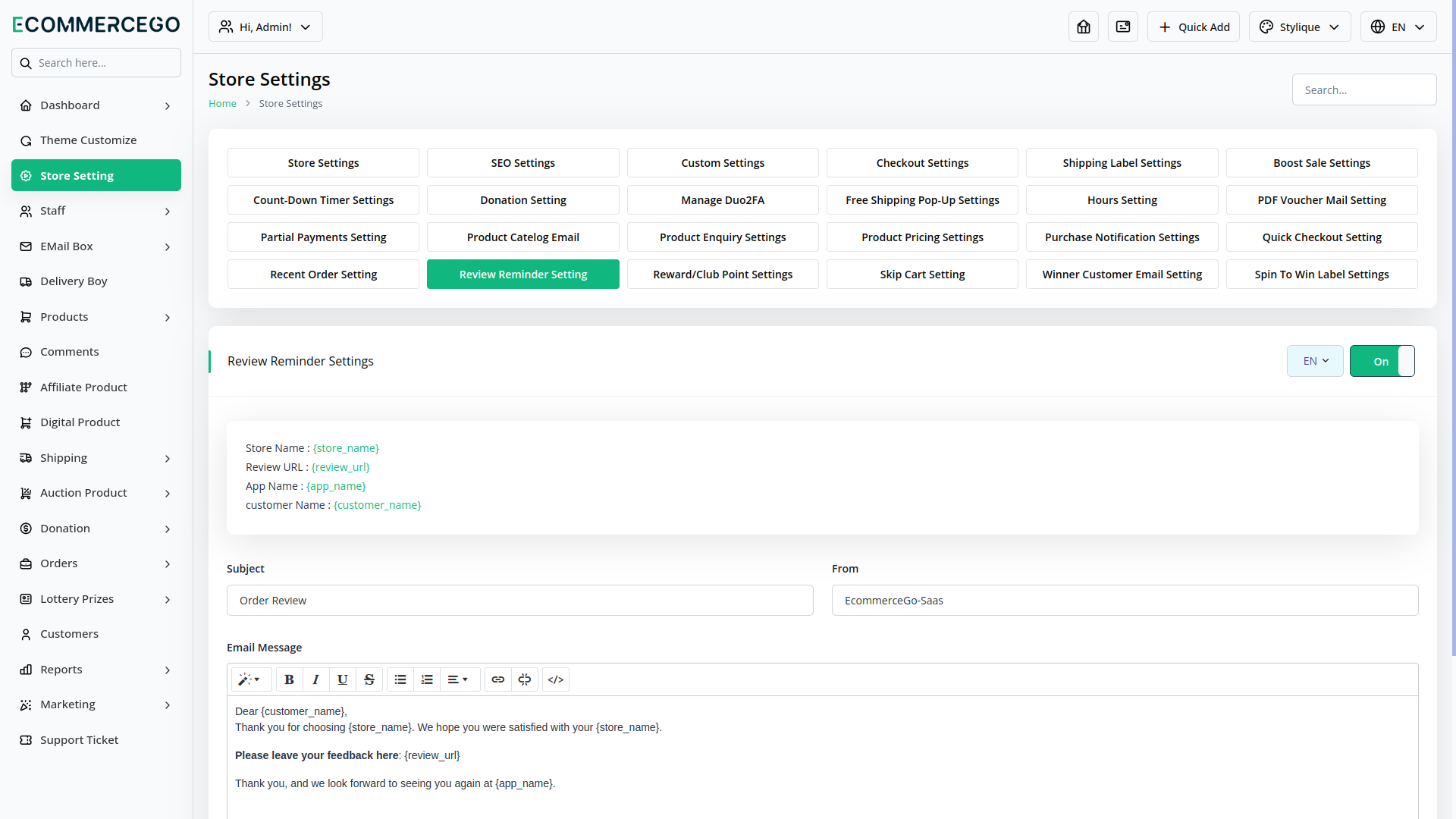Screen dimensions: 1456x819
Task: Open Skip Cart Setting tab
Action: [x=922, y=275]
